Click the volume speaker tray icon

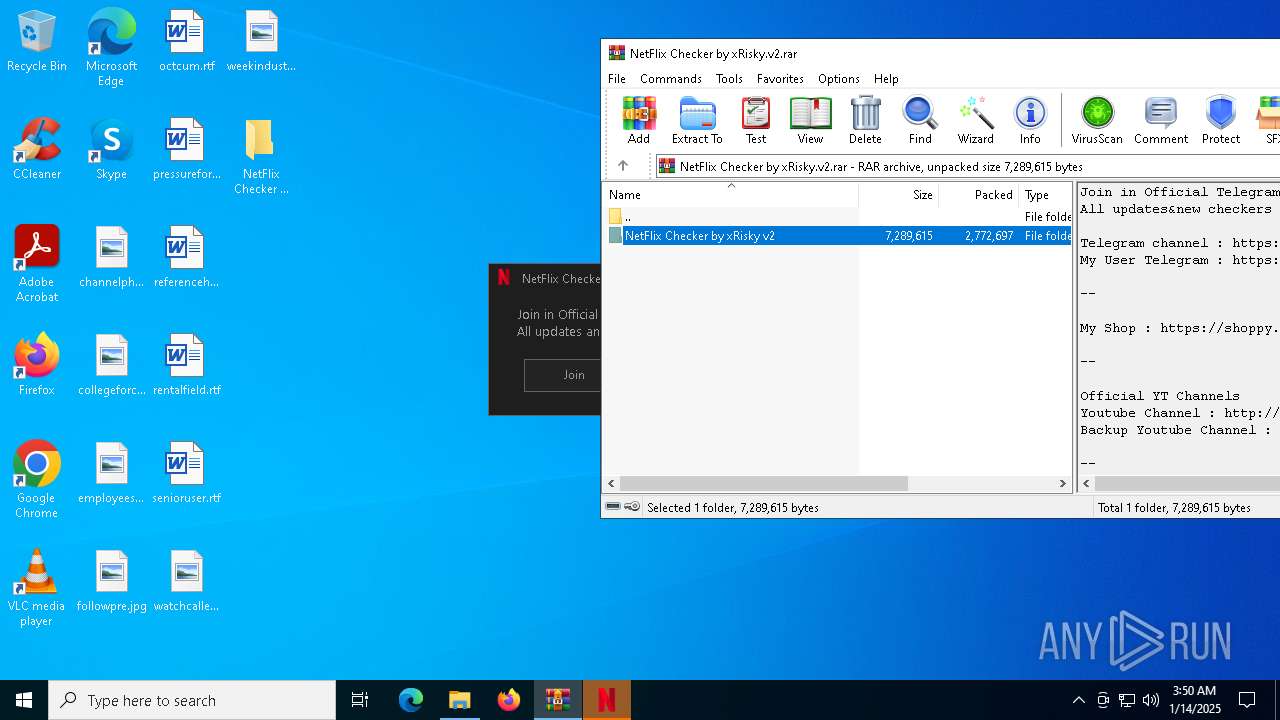coord(1151,700)
